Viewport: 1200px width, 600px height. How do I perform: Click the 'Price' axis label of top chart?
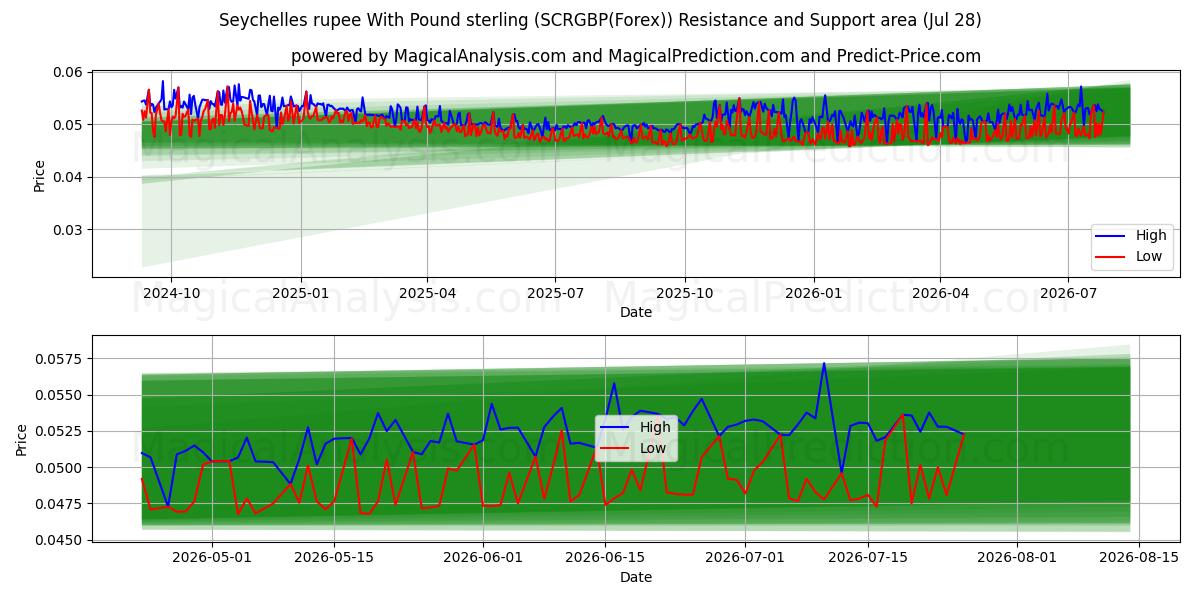(x=40, y=175)
